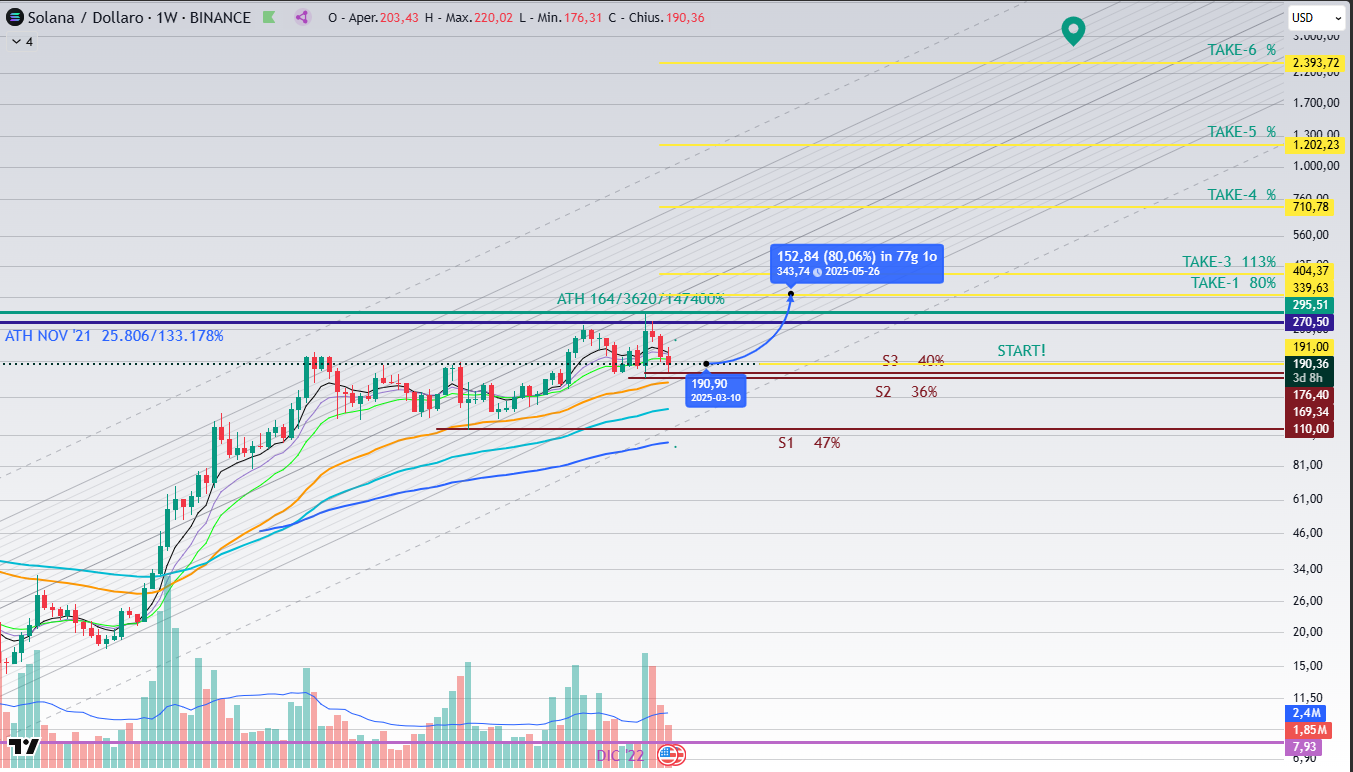Image resolution: width=1353 pixels, height=772 pixels.
Task: Click the green flag market status icon
Action: click(270, 18)
